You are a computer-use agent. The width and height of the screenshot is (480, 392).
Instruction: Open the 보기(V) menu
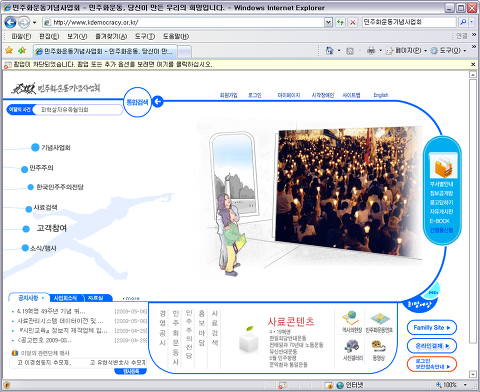tap(77, 36)
